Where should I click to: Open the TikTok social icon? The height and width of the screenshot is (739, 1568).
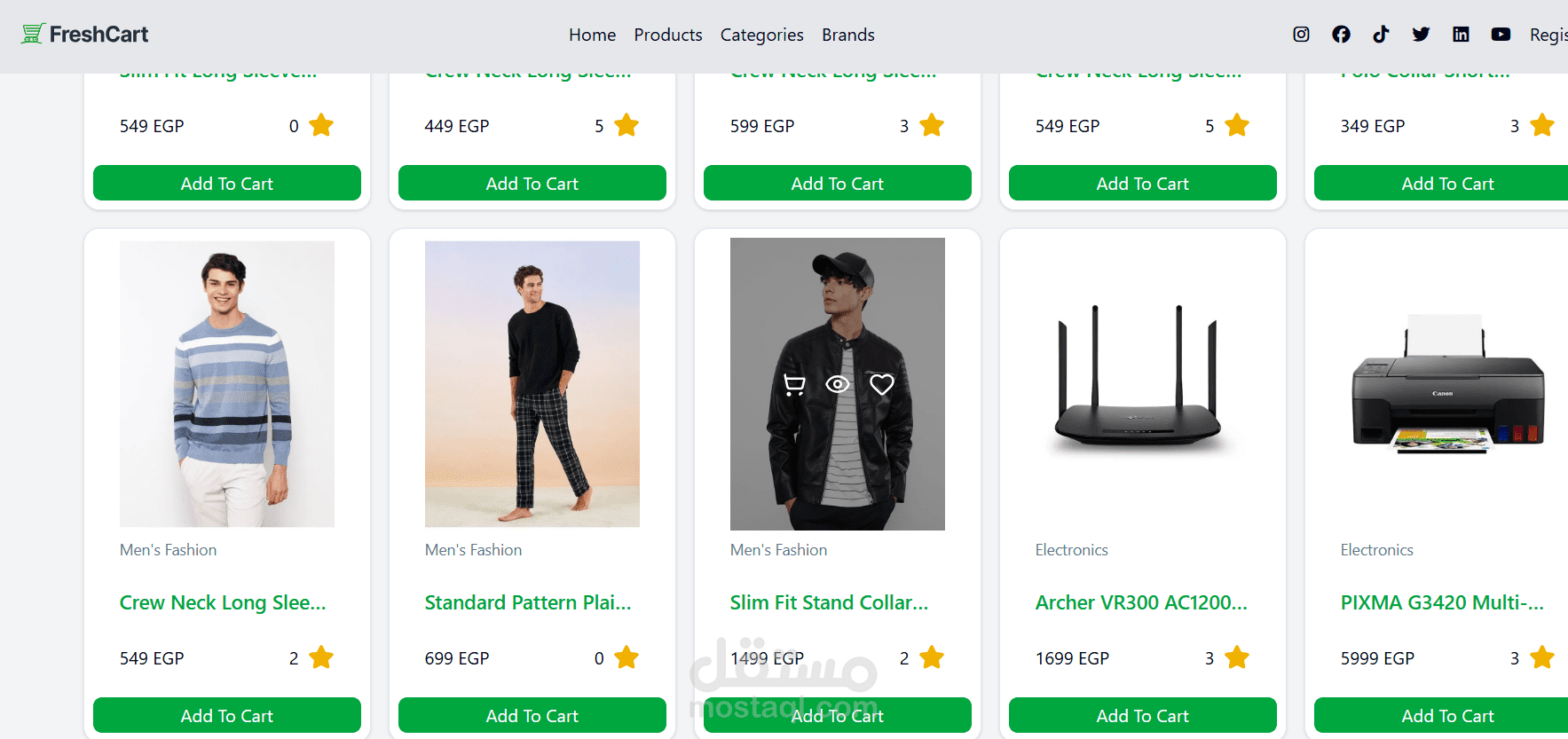pyautogui.click(x=1381, y=35)
